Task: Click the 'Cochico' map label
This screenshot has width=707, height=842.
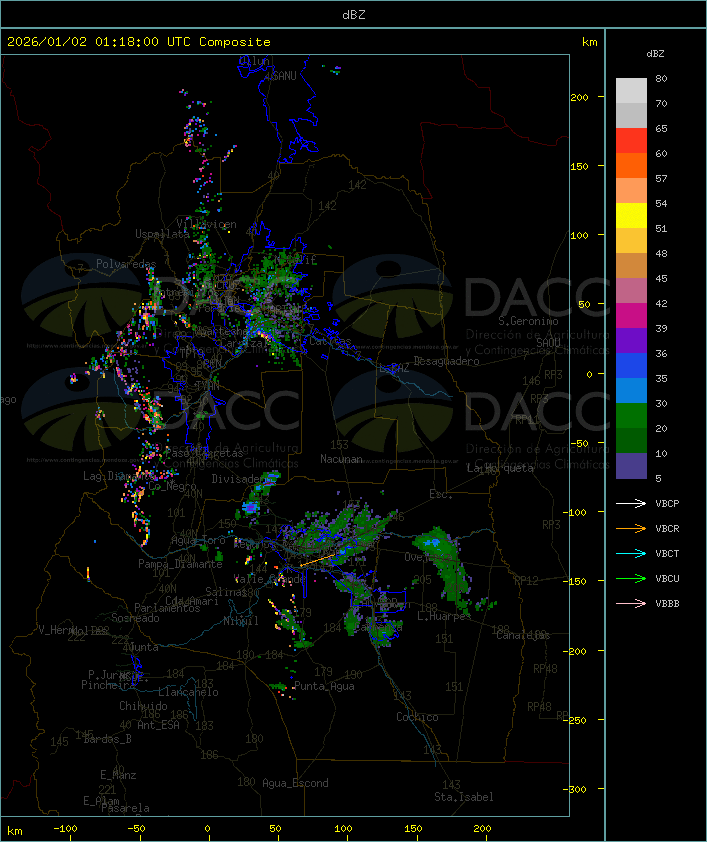Action: [x=417, y=717]
